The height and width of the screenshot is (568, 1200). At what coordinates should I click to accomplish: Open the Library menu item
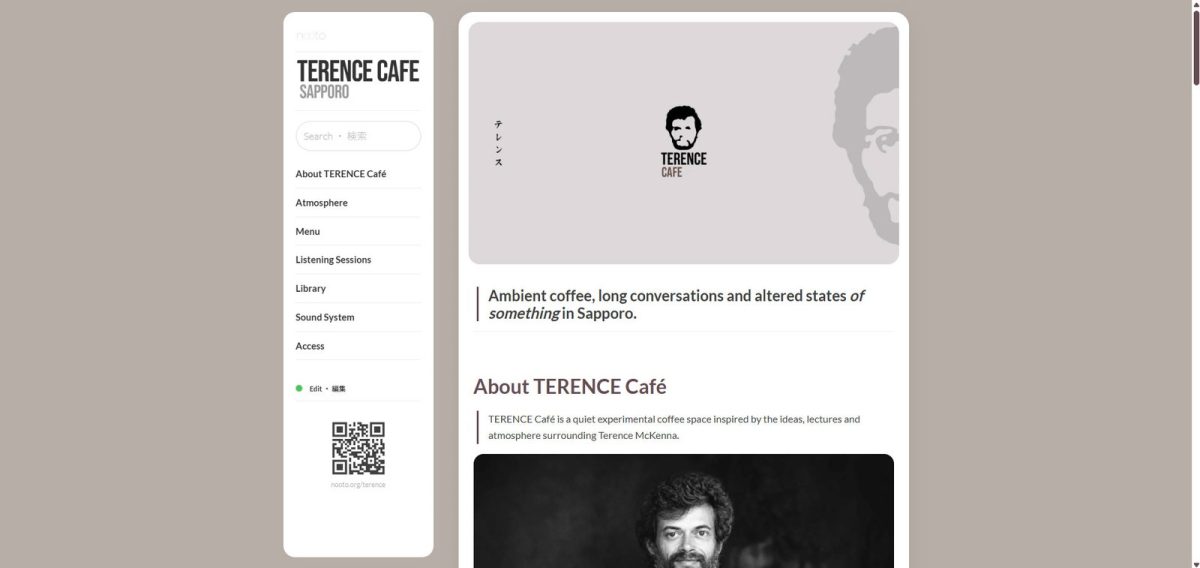pyautogui.click(x=310, y=288)
